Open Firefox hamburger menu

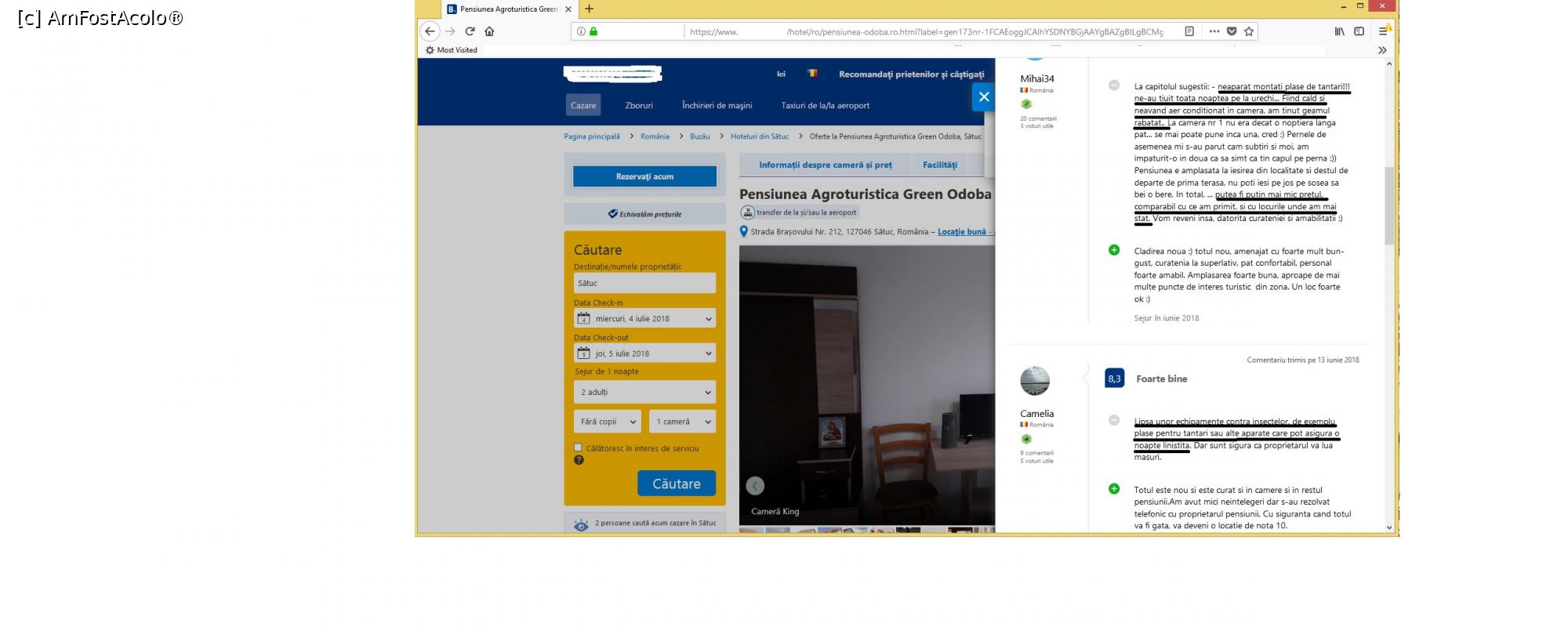tap(1384, 31)
